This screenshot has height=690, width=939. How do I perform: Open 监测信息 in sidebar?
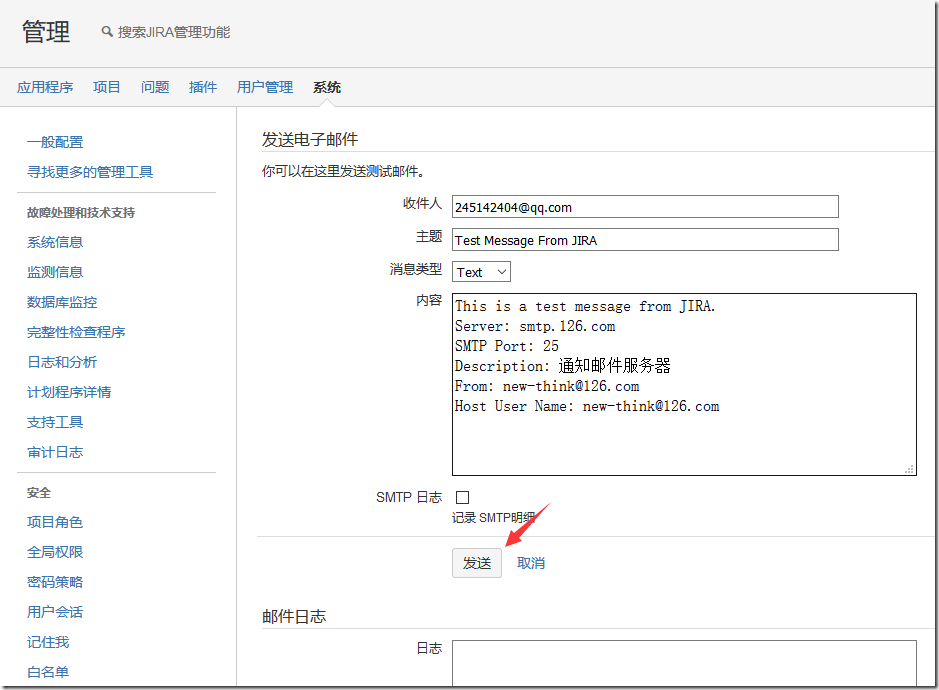tap(55, 273)
